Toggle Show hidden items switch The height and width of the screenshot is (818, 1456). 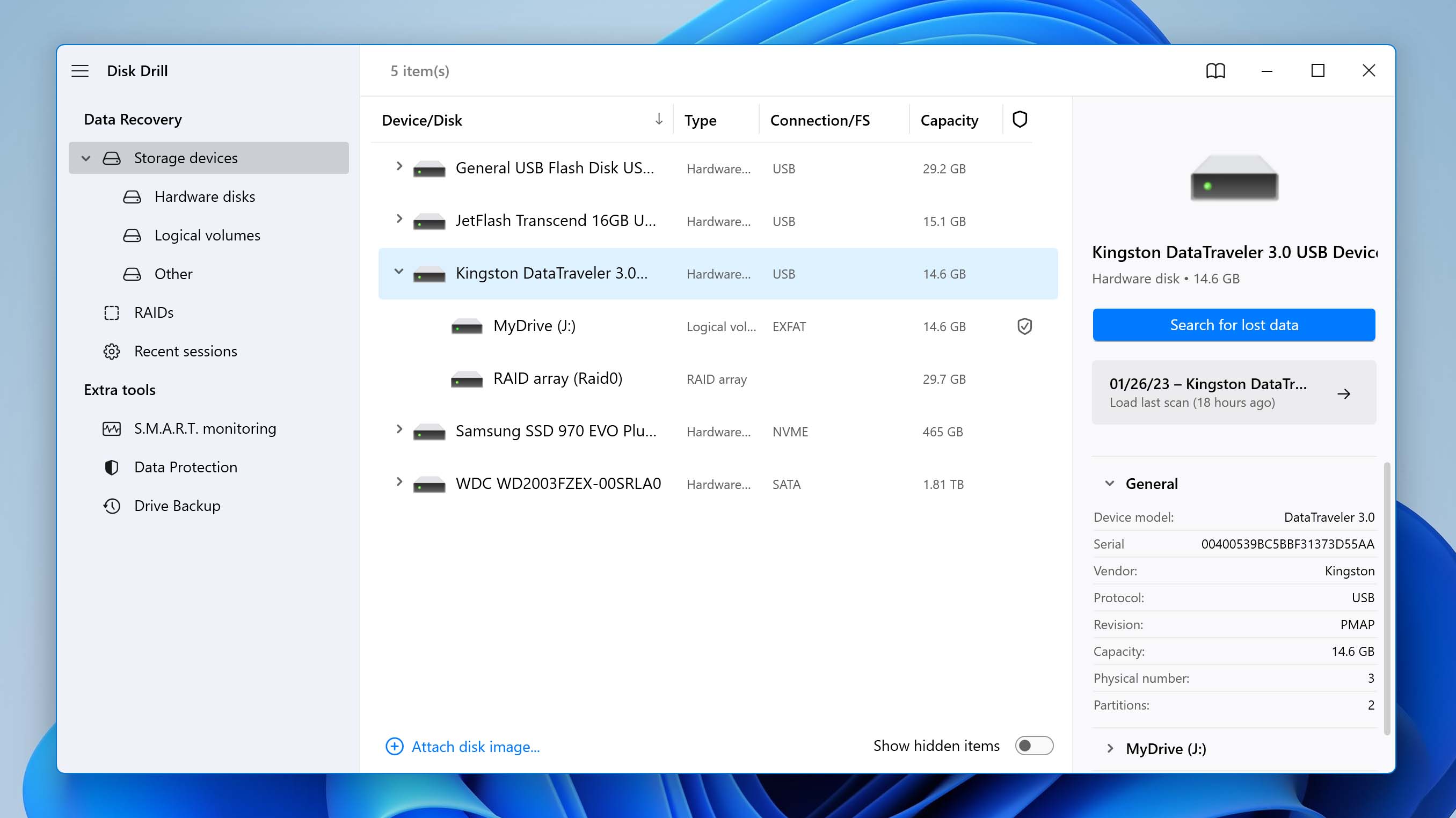click(1033, 746)
